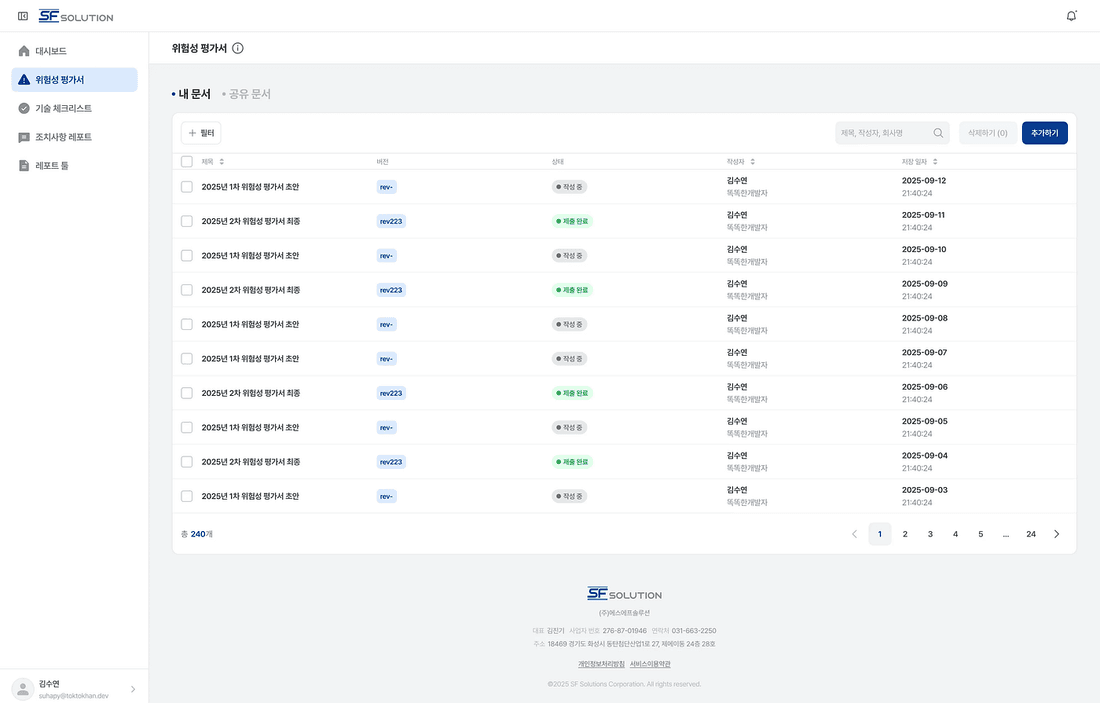
Task: Open 대시보드 in the sidebar
Action: 74,51
